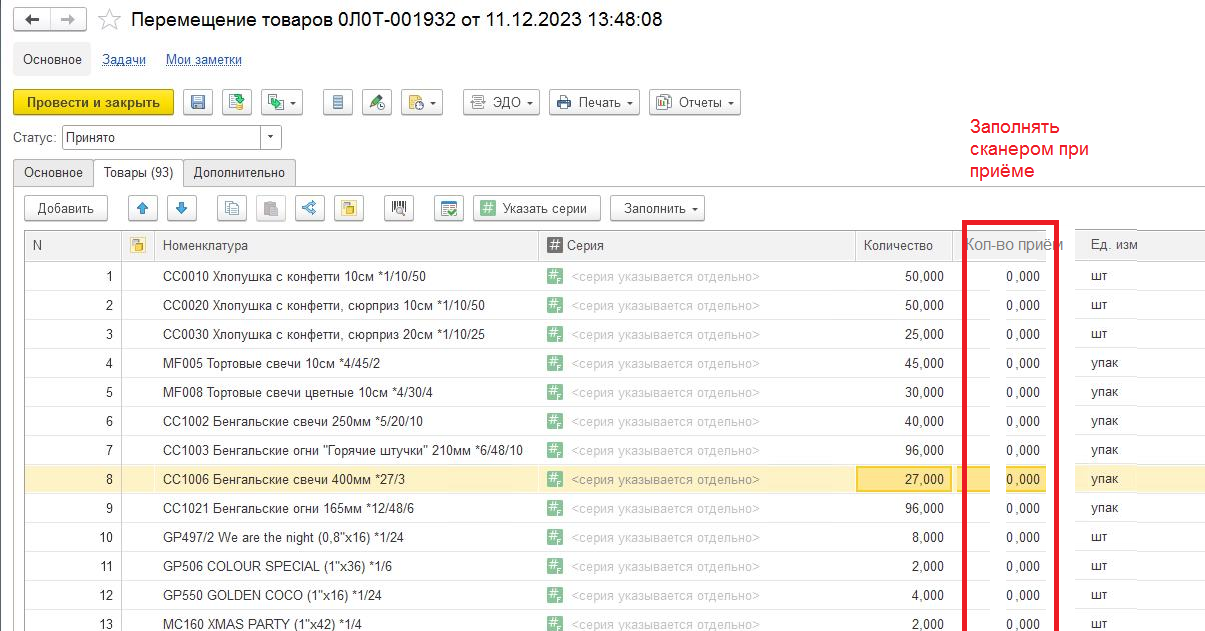The image size is (1205, 631).
Task: Move the selected row up with blue arrow
Action: tap(143, 208)
